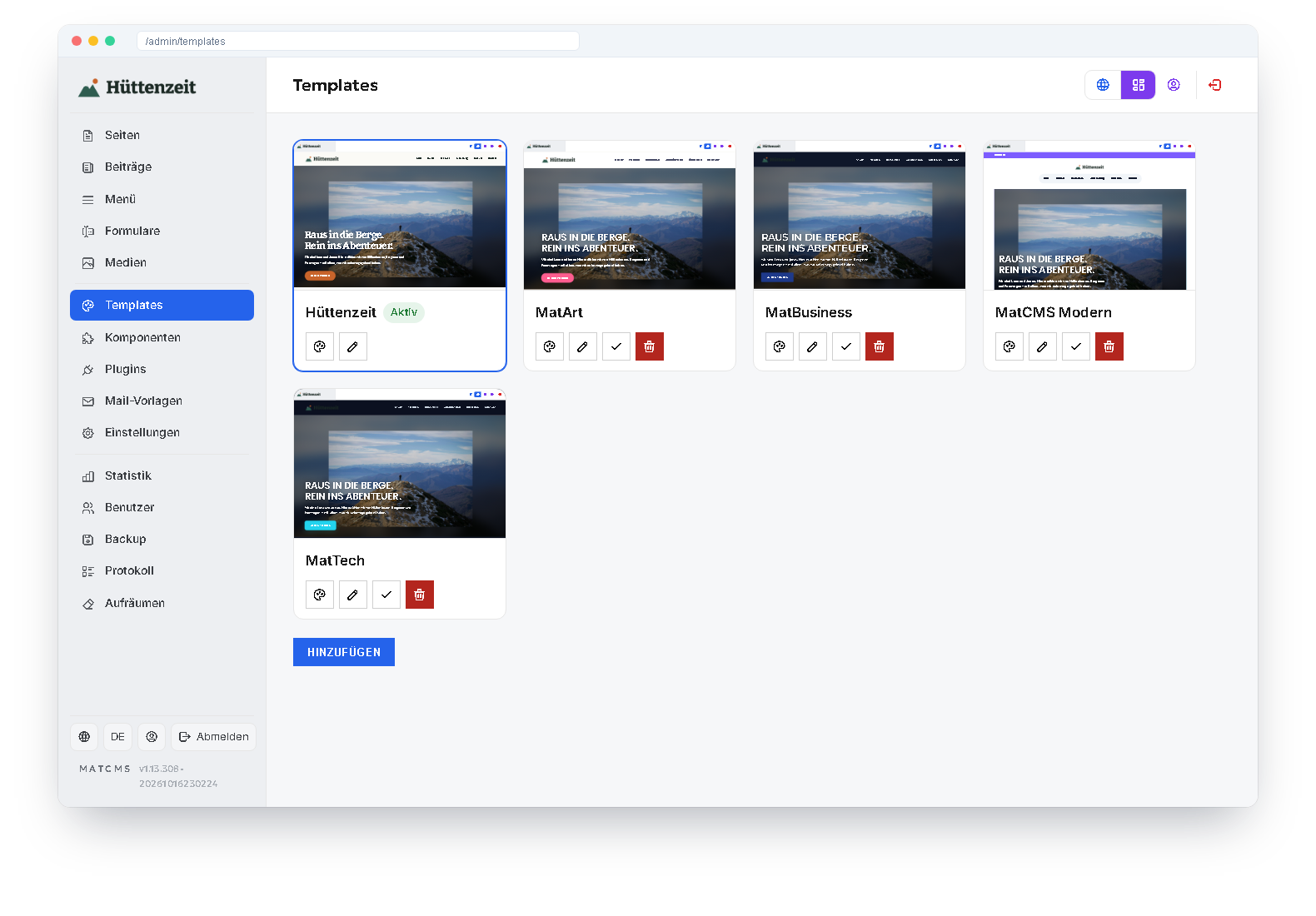Activate MatArt template with the checkmark

pos(616,346)
